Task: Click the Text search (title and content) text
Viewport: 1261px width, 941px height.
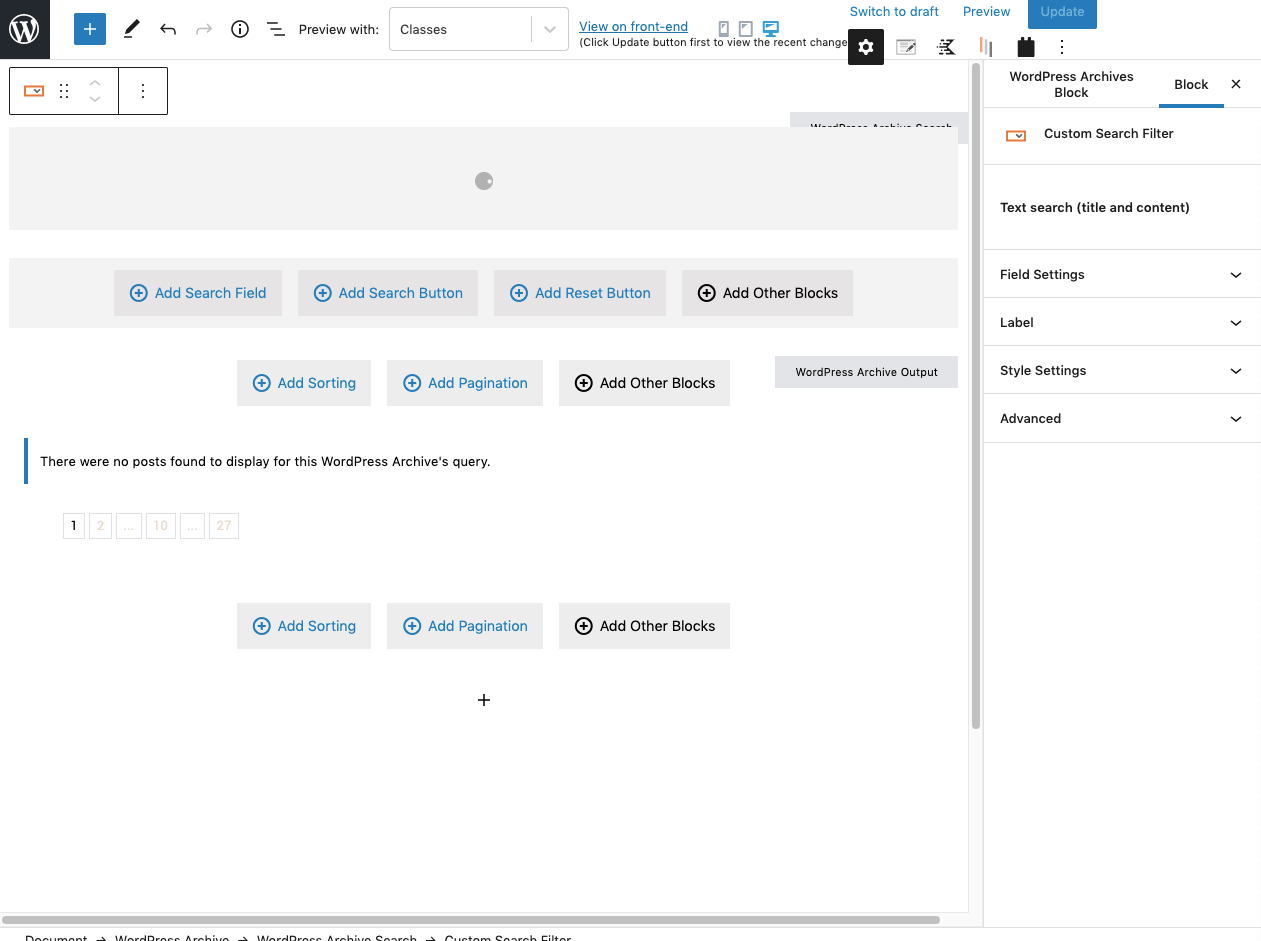Action: tap(1095, 208)
